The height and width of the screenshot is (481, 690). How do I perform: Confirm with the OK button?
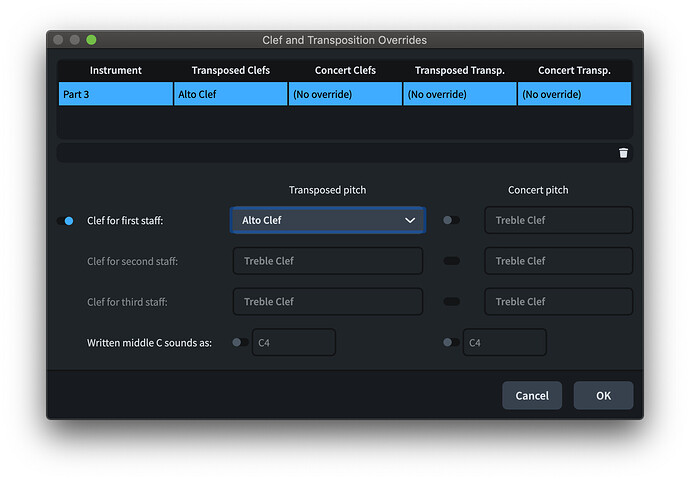point(603,395)
